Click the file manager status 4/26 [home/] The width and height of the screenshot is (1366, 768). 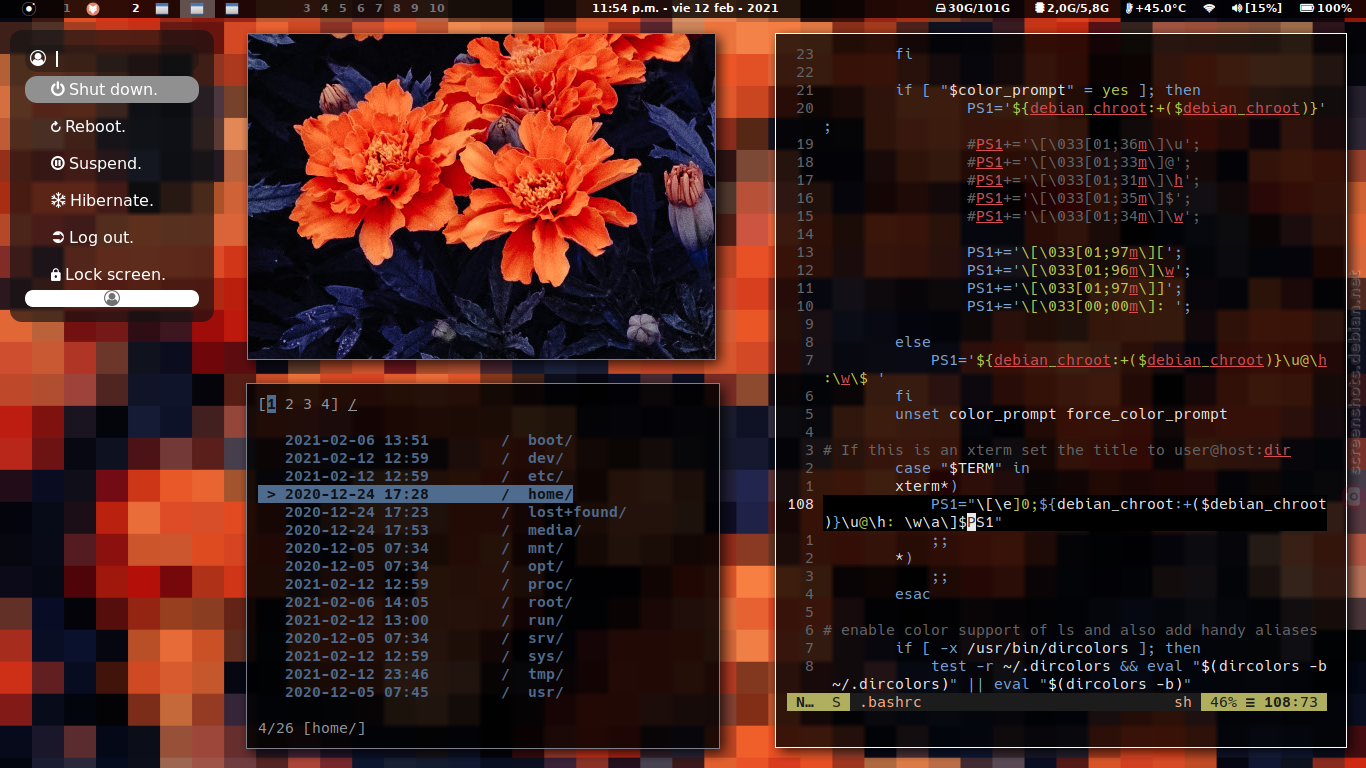click(312, 728)
